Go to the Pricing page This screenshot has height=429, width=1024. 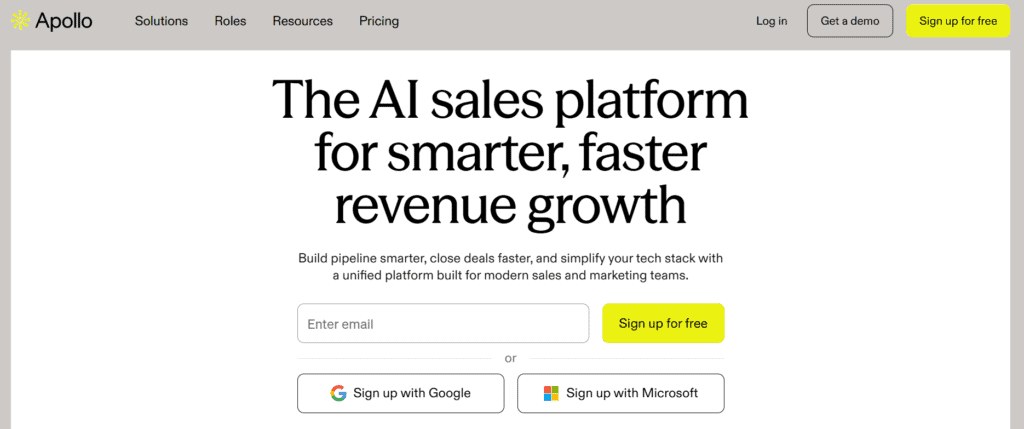click(379, 21)
